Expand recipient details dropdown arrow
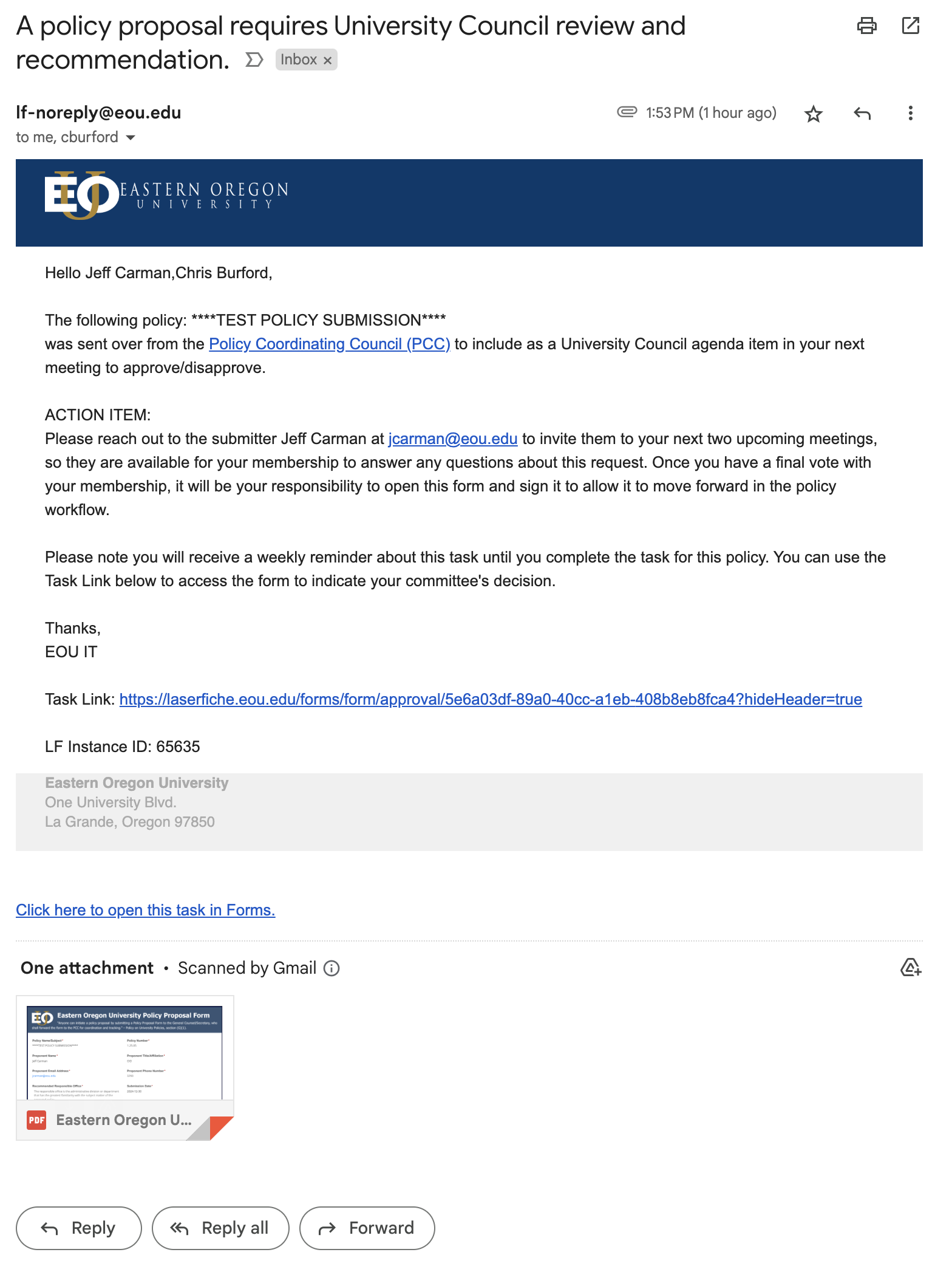This screenshot has width=952, height=1272. coord(131,138)
